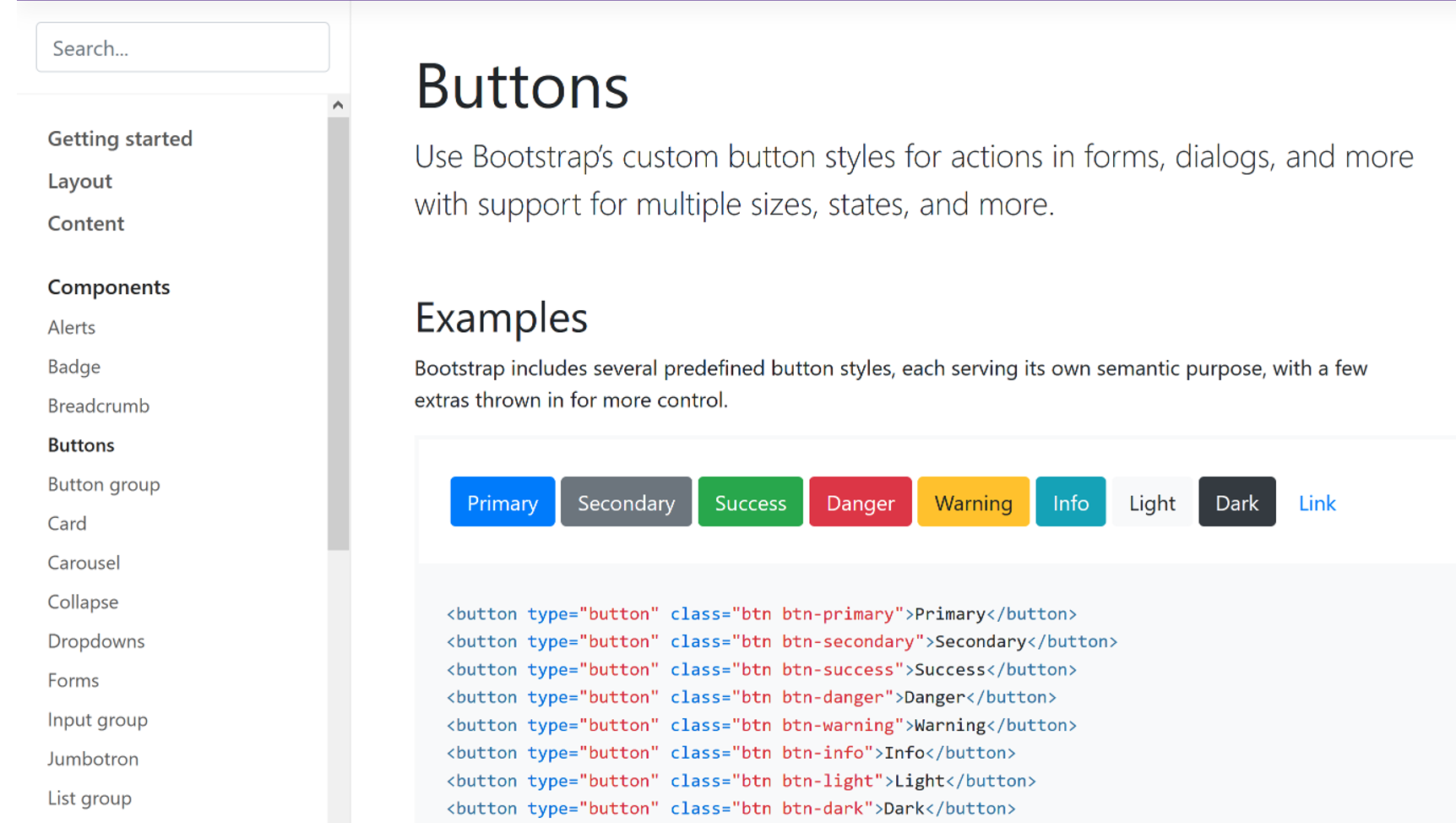The height and width of the screenshot is (823, 1456).
Task: Click the Search input field
Action: 182,47
